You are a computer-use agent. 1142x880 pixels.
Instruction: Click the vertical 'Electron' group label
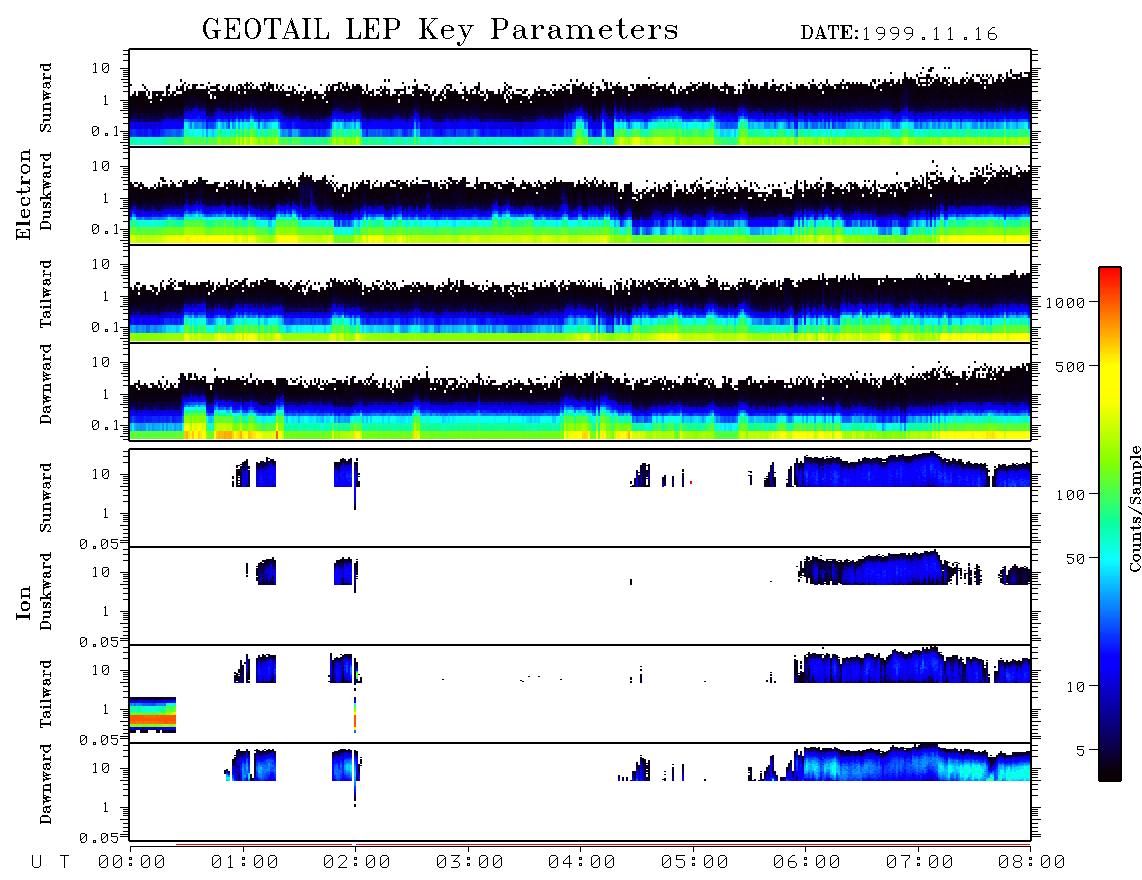click(23, 195)
